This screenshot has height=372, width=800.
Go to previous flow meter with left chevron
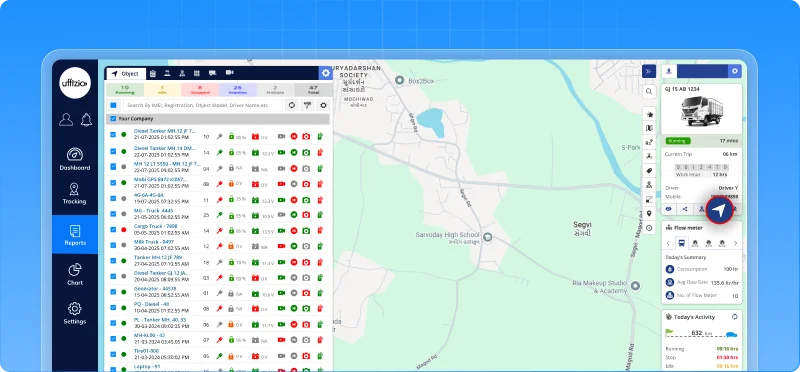pos(668,243)
